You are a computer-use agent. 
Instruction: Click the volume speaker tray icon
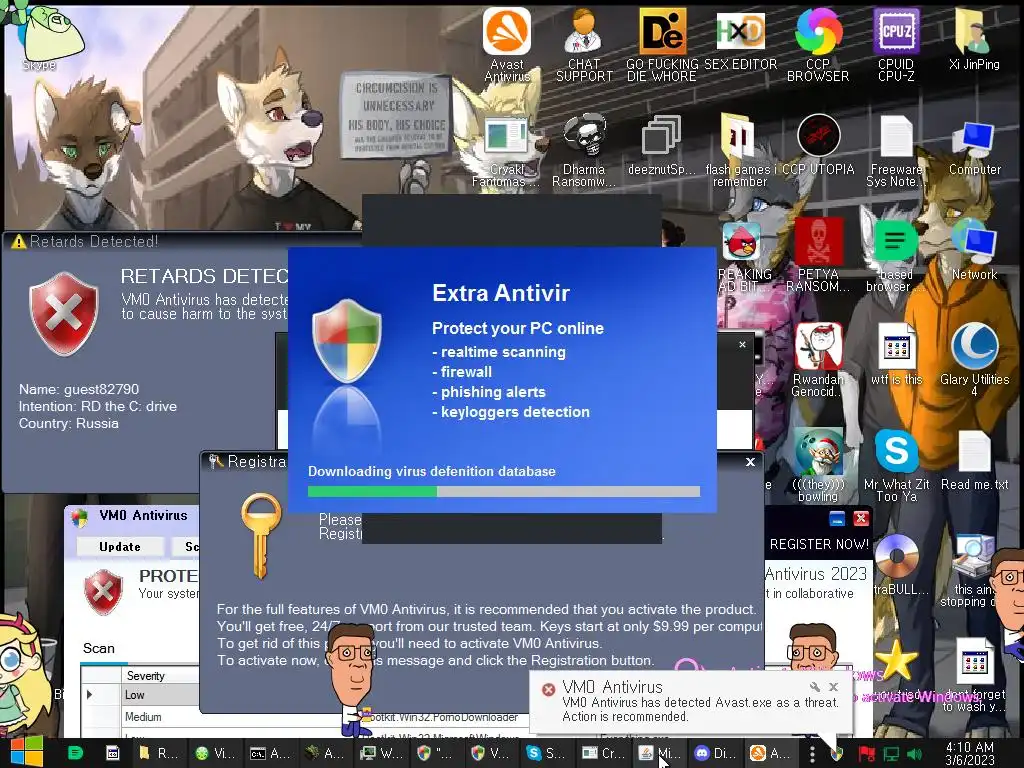(x=914, y=754)
